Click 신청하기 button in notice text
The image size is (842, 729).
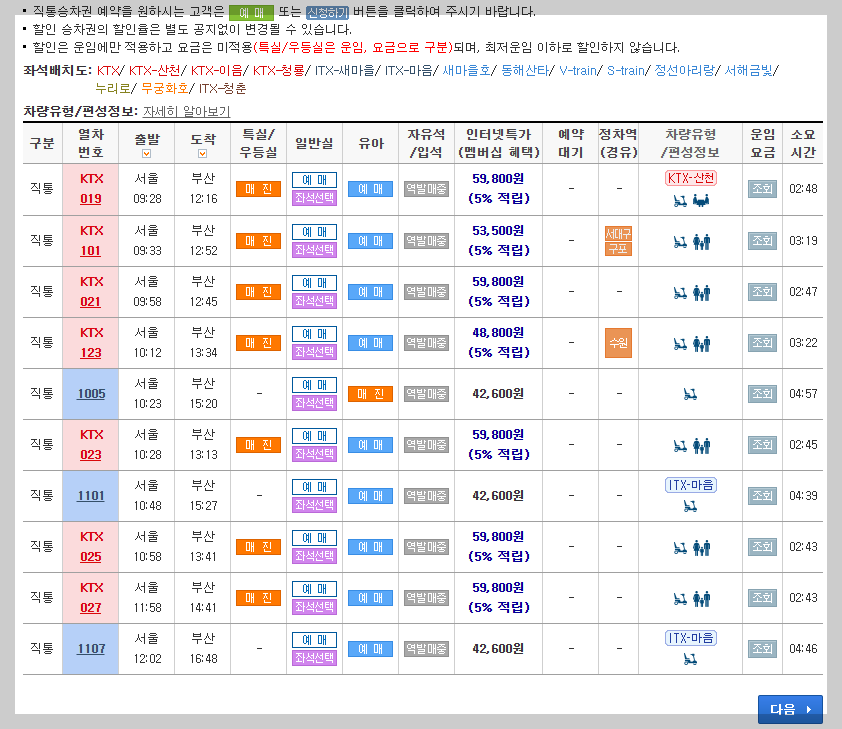click(x=327, y=12)
